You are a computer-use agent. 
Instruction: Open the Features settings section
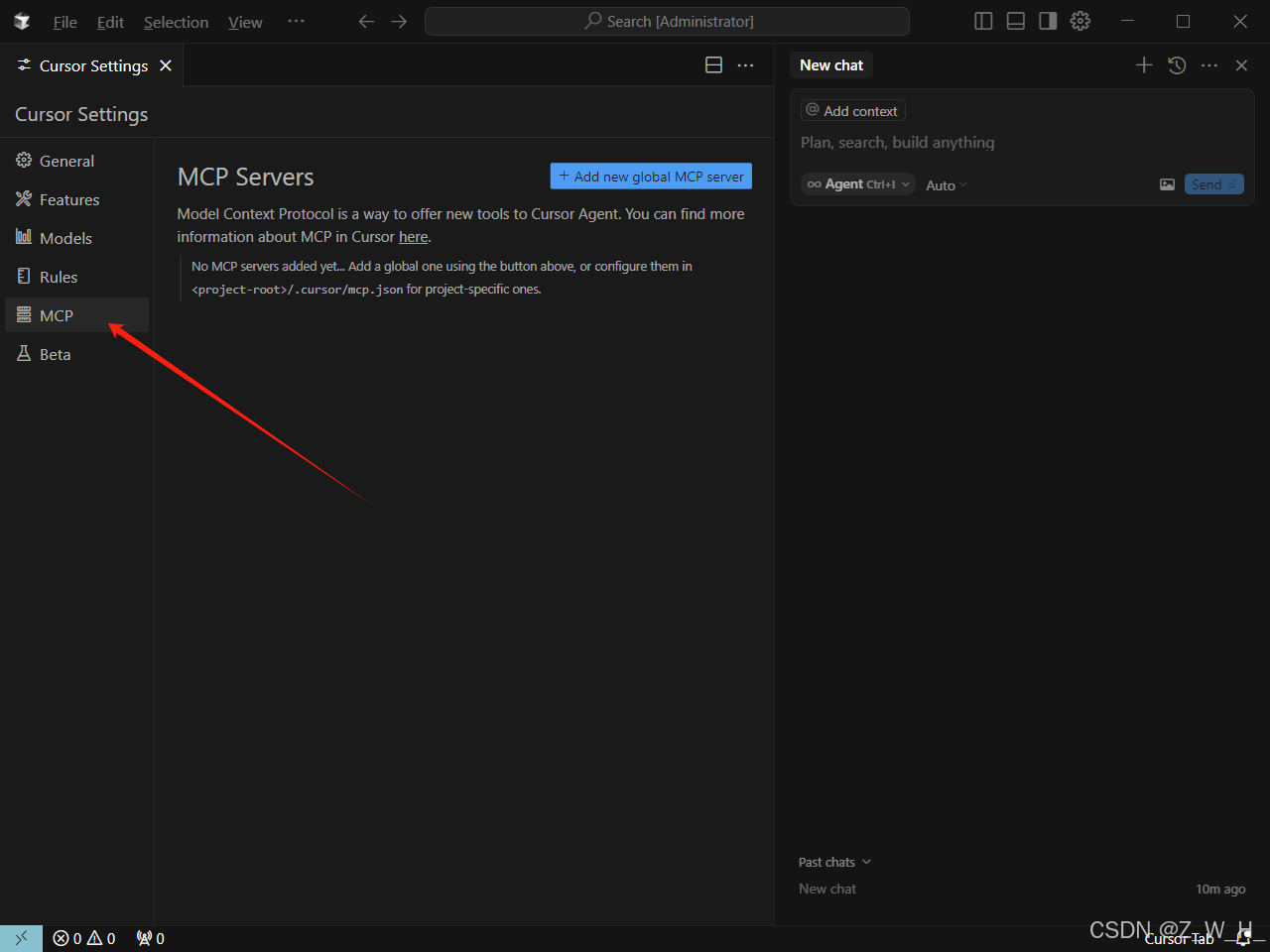[x=76, y=199]
